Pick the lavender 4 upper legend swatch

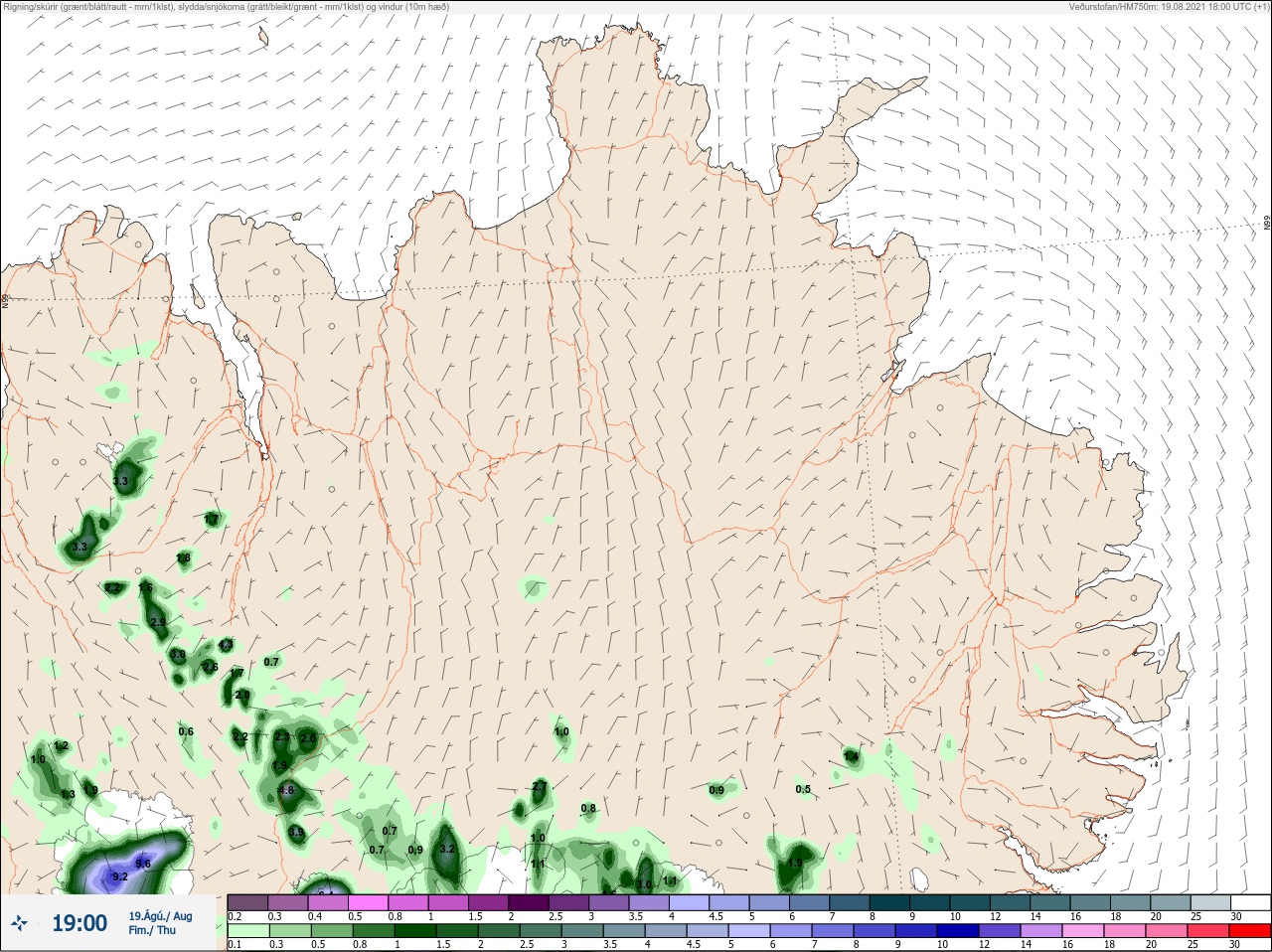689,902
